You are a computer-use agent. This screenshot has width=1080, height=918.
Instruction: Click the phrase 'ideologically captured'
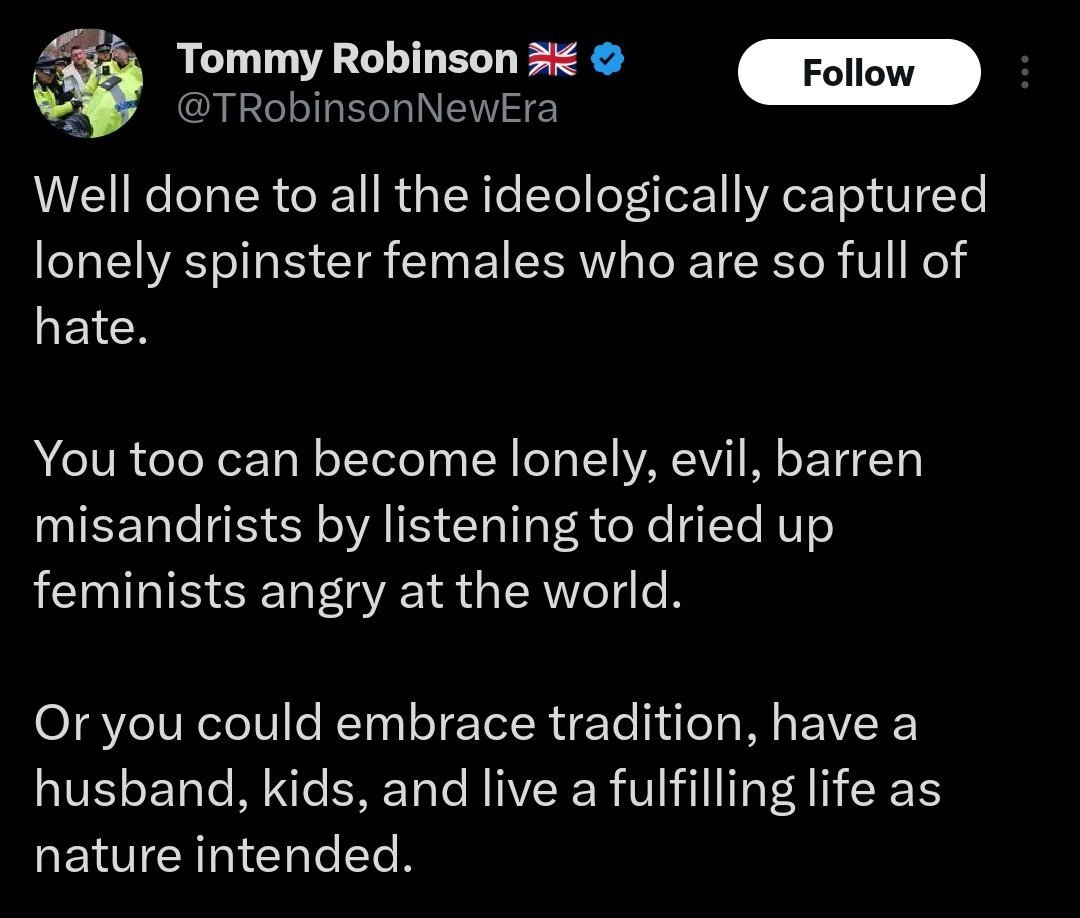pyautogui.click(x=736, y=195)
